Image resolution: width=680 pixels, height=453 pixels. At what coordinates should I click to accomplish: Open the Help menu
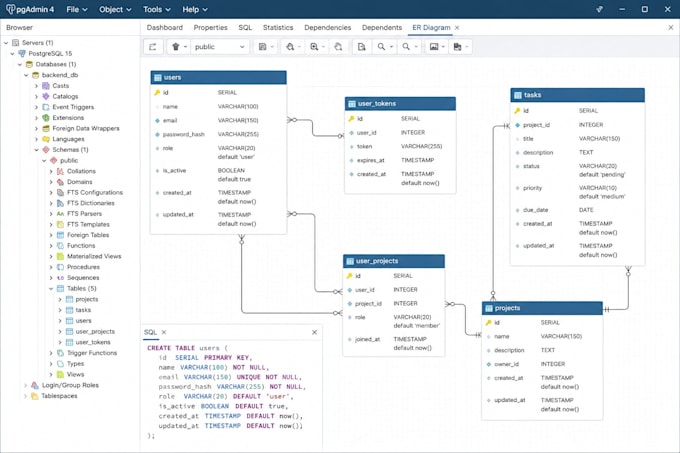(x=195, y=9)
